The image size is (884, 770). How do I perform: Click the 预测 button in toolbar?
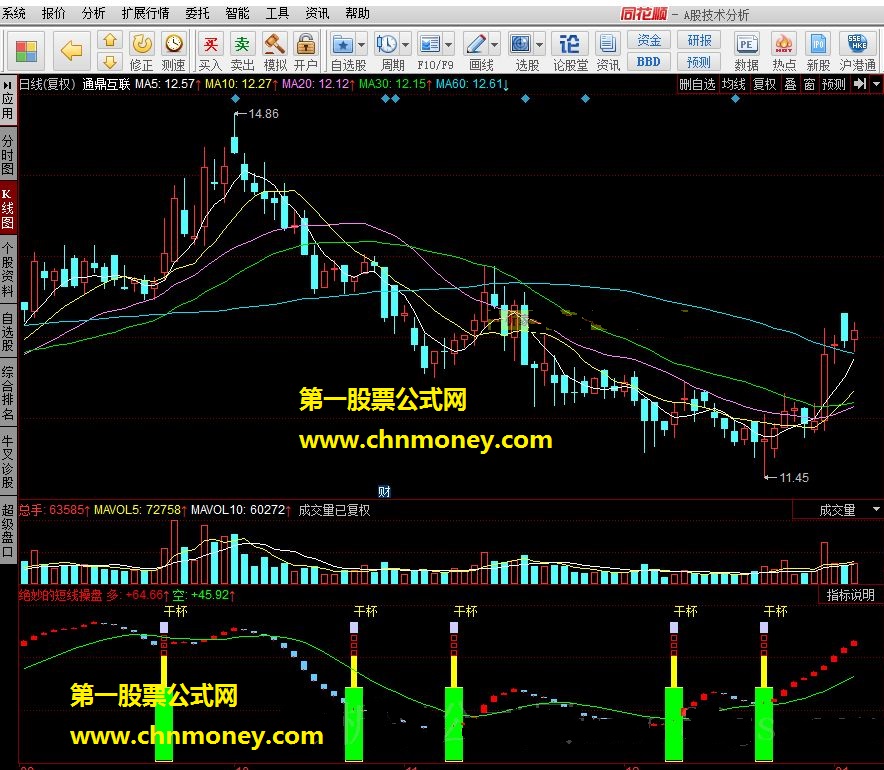pos(699,62)
